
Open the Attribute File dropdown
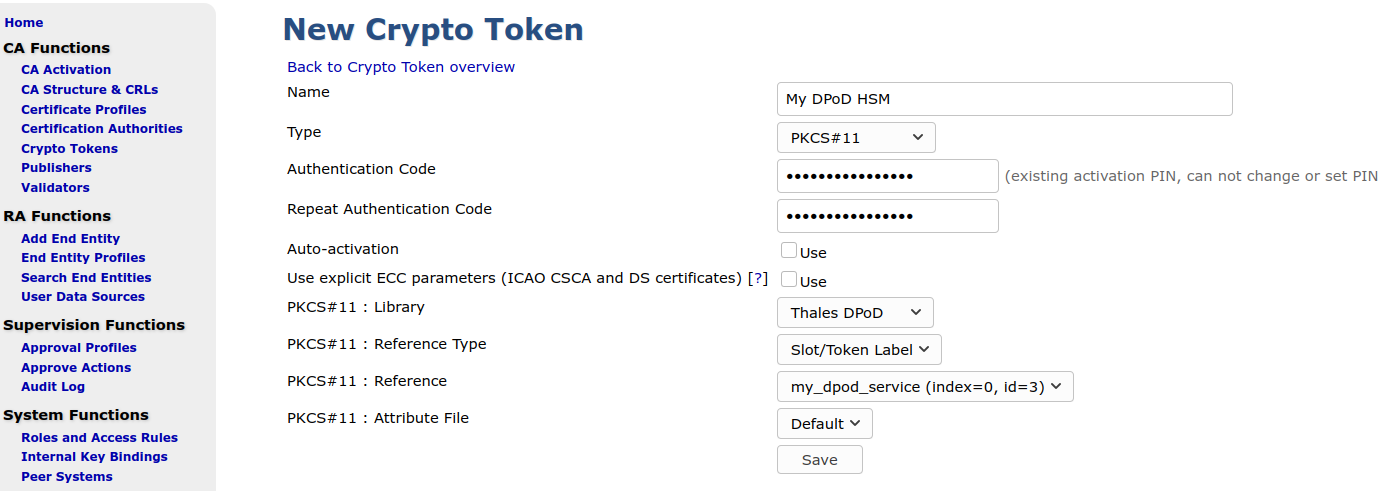tap(825, 424)
